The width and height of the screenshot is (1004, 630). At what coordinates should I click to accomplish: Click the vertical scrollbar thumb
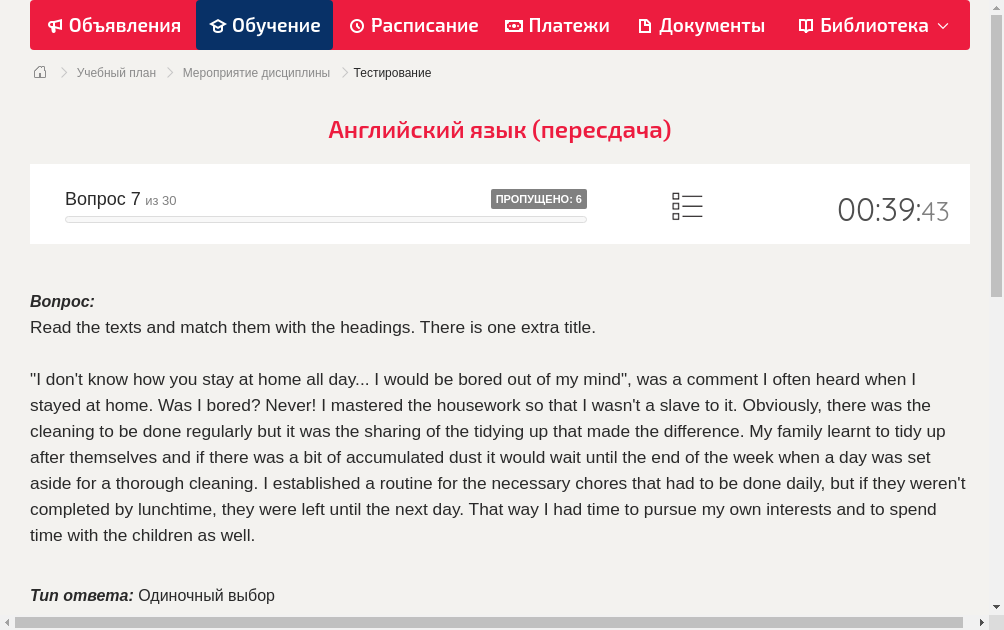(996, 156)
